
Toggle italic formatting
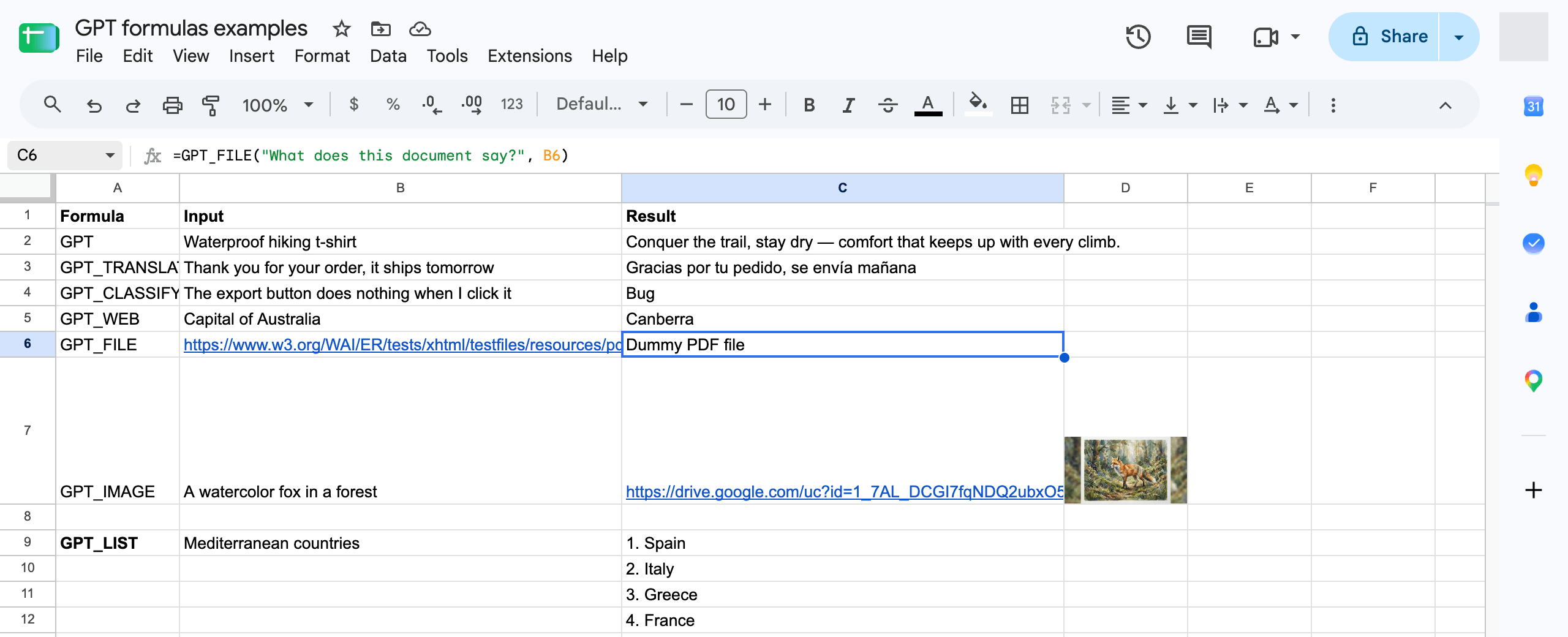[x=848, y=105]
